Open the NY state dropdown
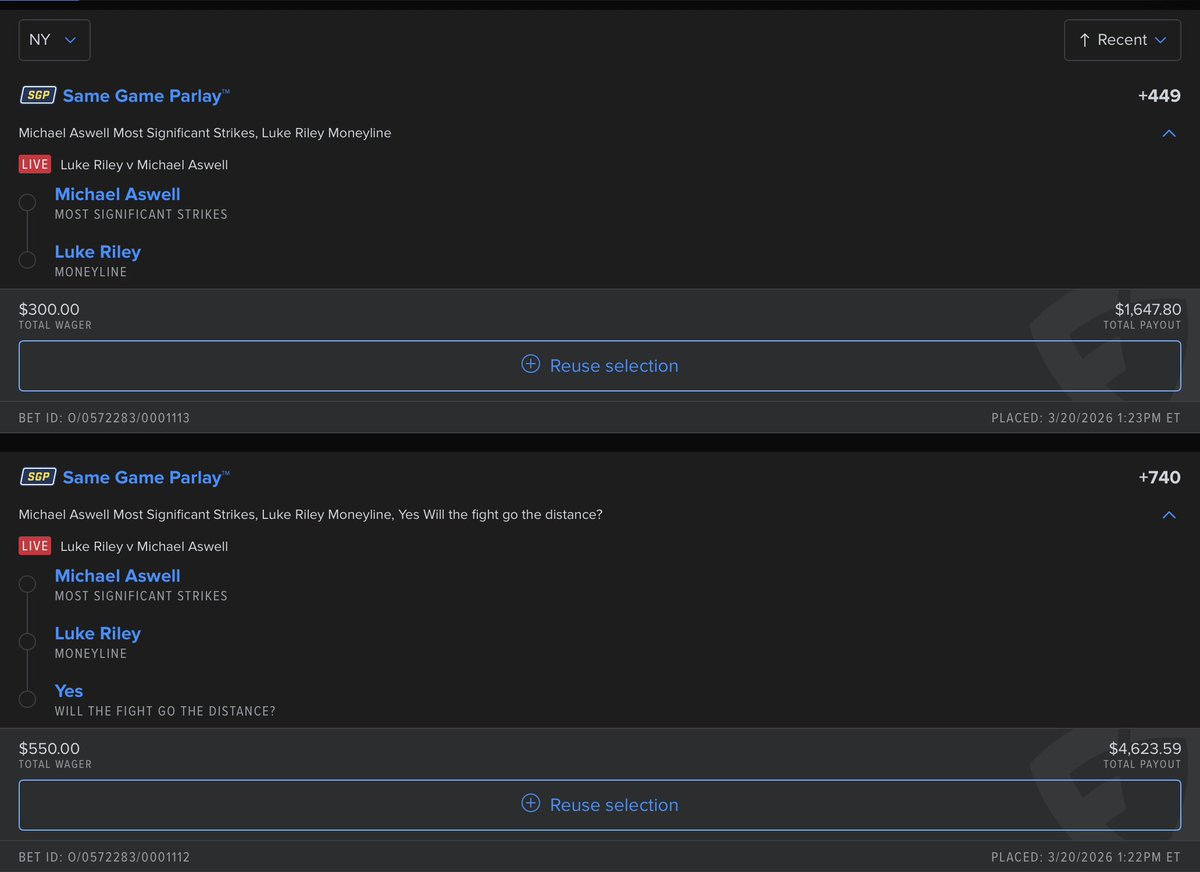Image resolution: width=1200 pixels, height=872 pixels. [54, 40]
